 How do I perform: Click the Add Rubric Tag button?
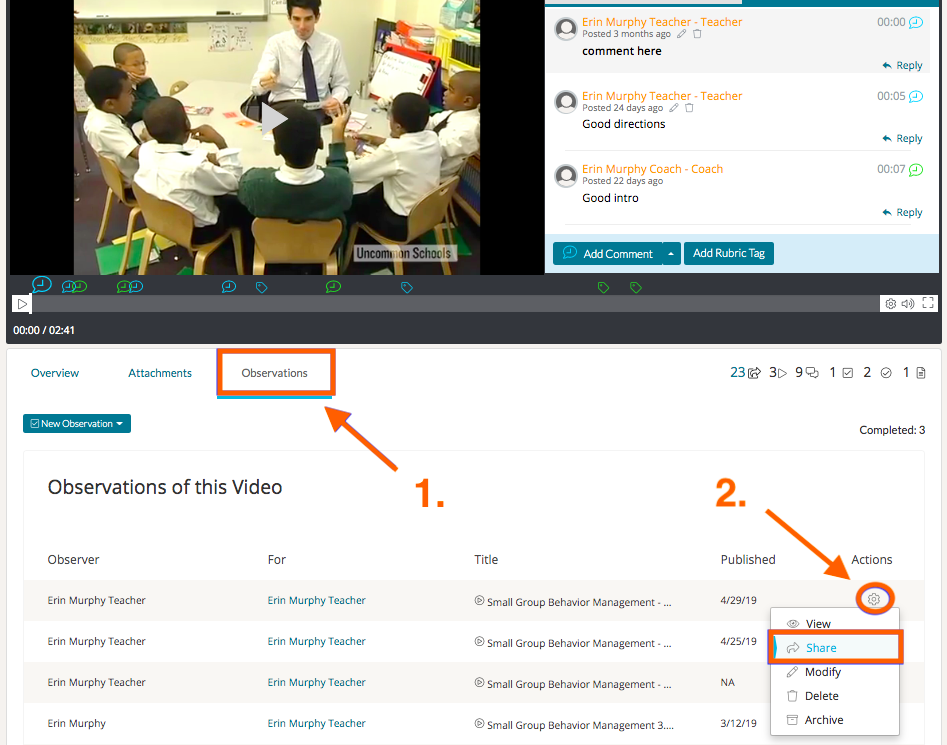pyautogui.click(x=729, y=254)
